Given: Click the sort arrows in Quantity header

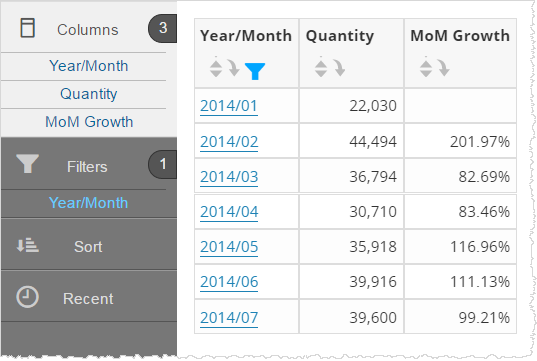Looking at the screenshot, I should click(321, 68).
